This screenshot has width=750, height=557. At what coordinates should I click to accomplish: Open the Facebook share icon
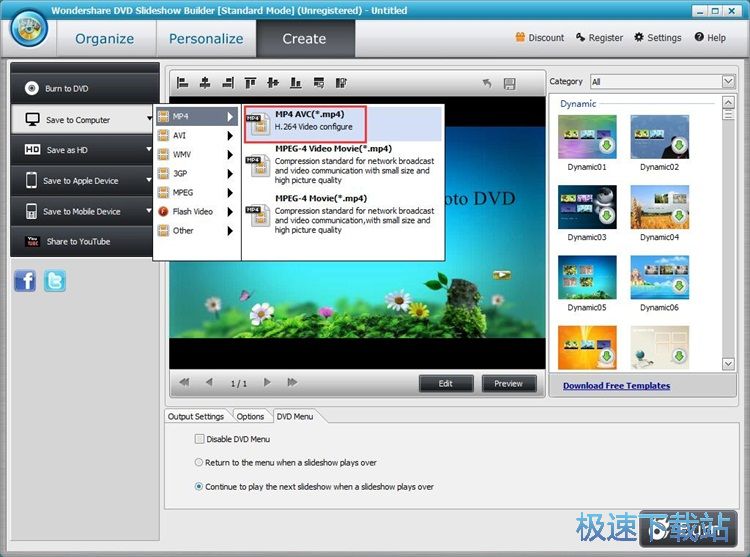[25, 281]
